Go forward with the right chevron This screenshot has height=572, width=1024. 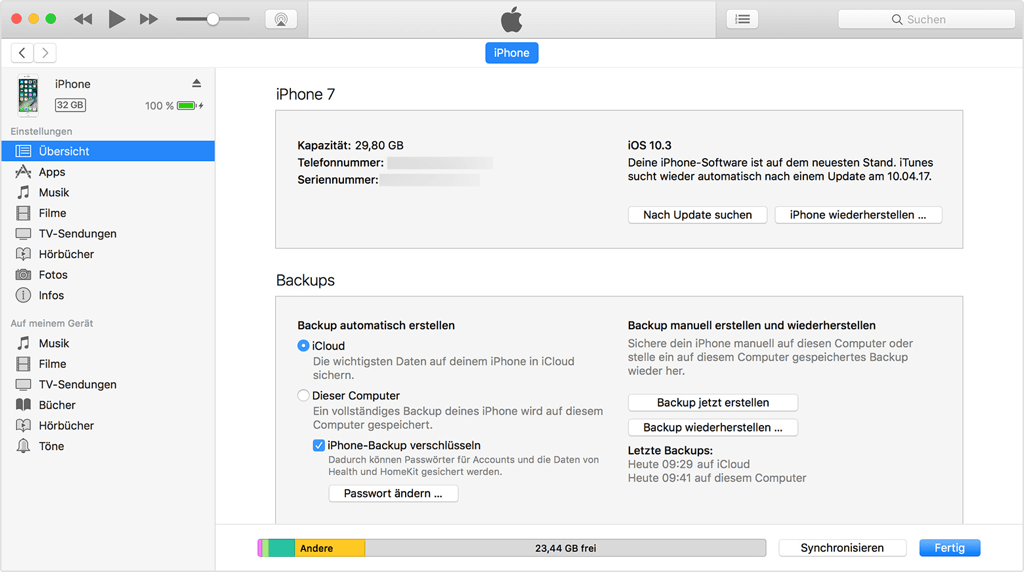click(x=45, y=53)
